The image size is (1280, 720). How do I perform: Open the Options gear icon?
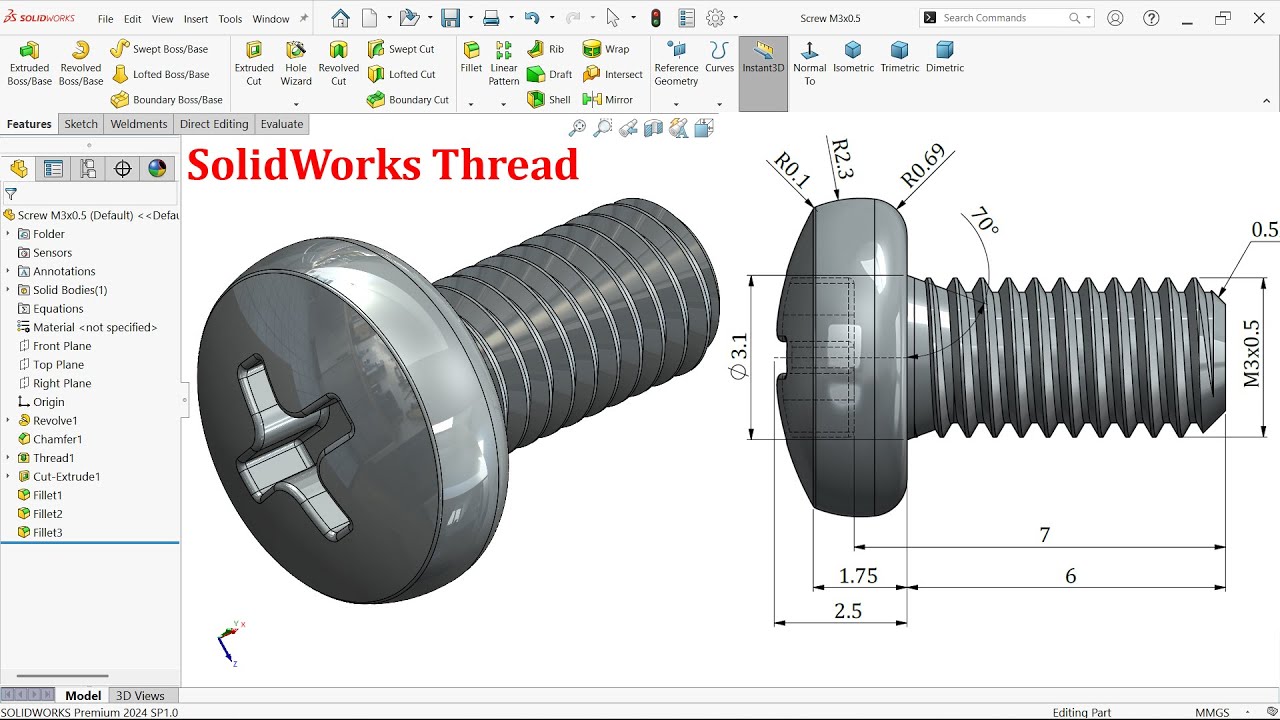coord(715,18)
